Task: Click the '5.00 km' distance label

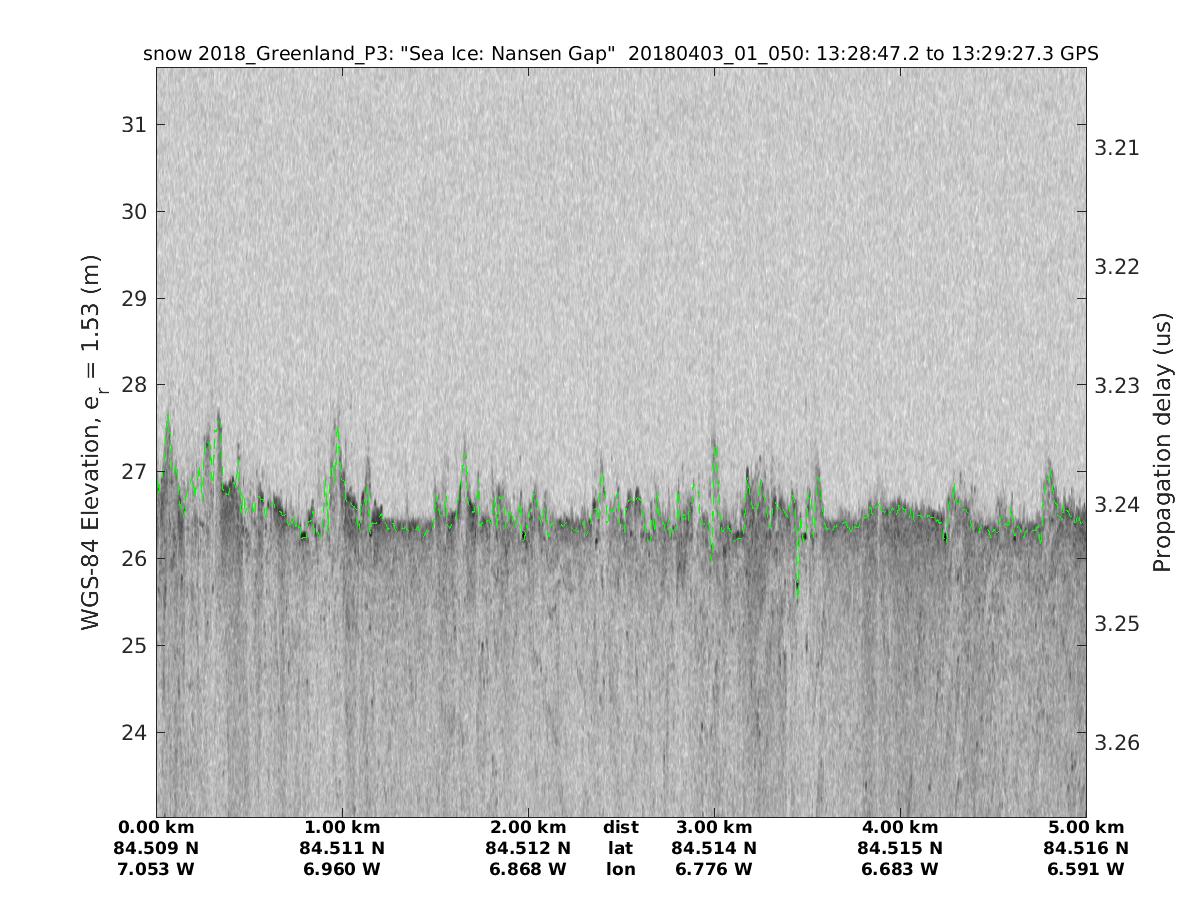Action: (x=1086, y=828)
